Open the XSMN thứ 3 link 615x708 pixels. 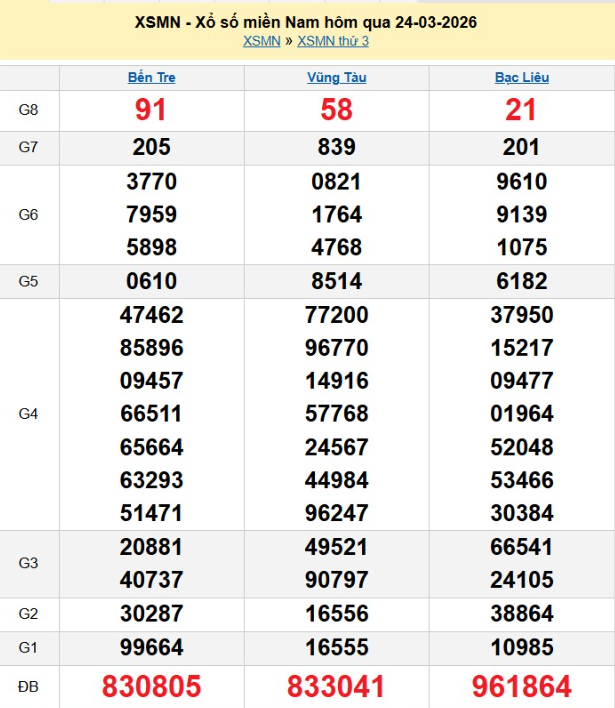click(x=334, y=41)
